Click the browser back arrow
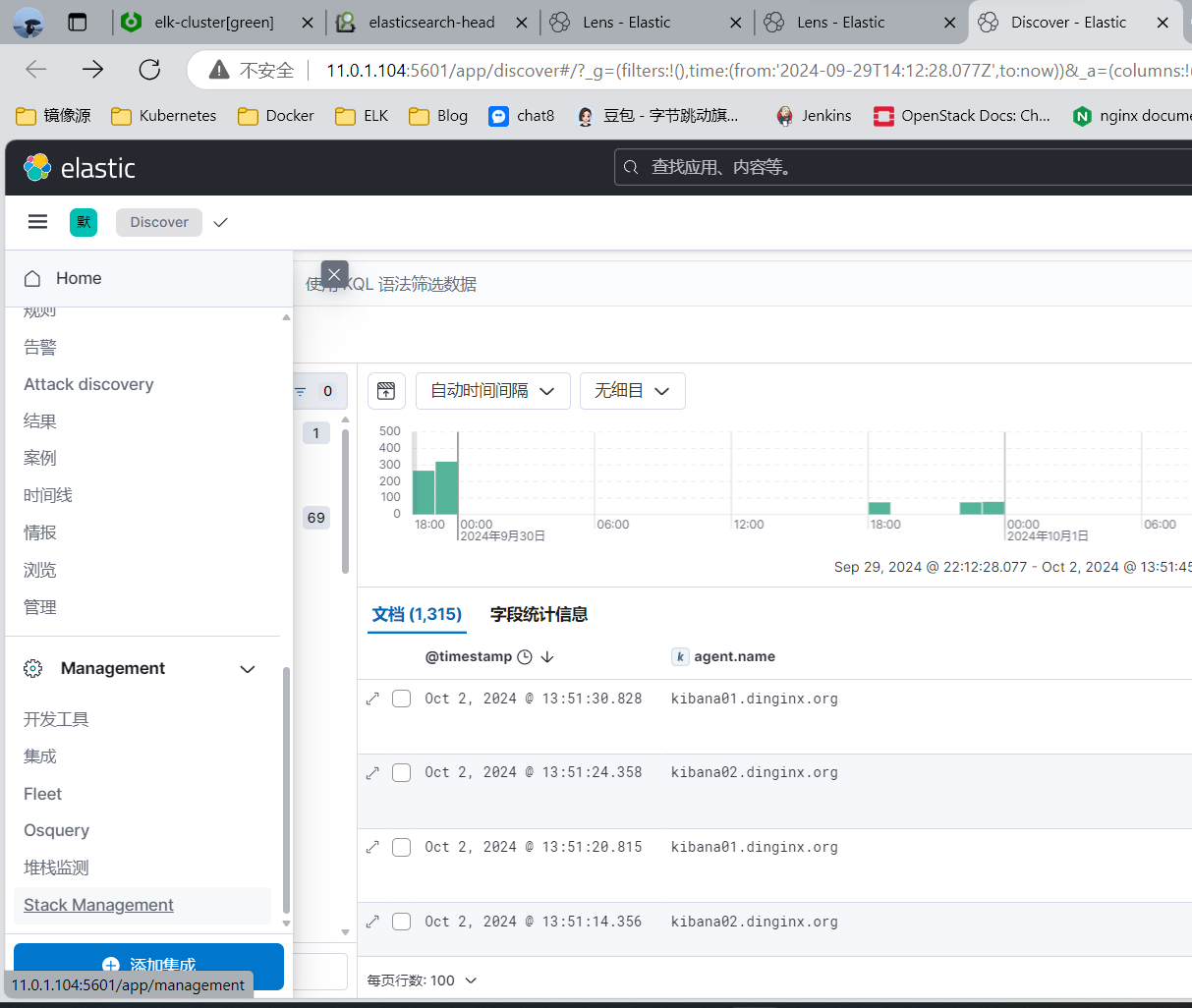The width and height of the screenshot is (1192, 1008). coord(36,69)
